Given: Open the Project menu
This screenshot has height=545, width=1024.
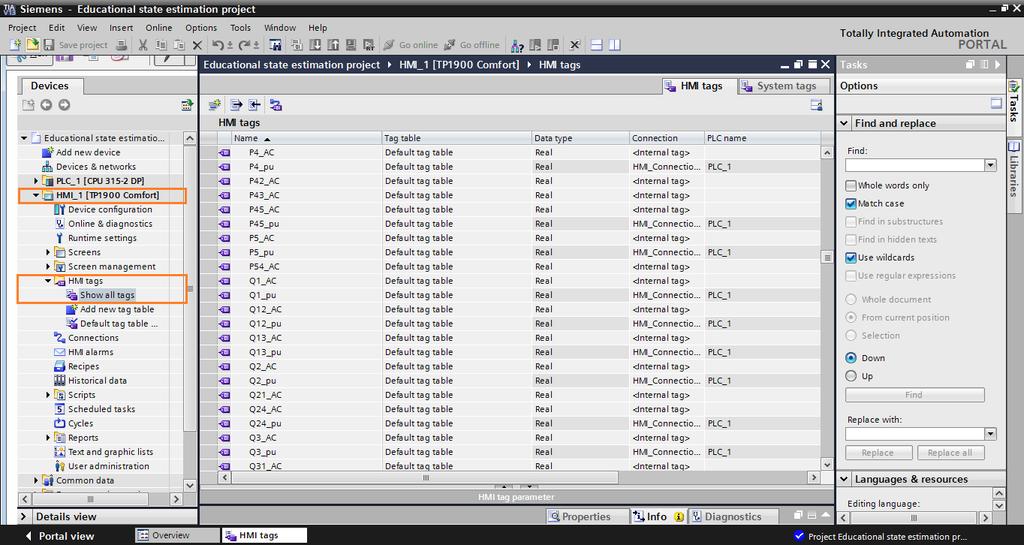Looking at the screenshot, I should [x=22, y=28].
